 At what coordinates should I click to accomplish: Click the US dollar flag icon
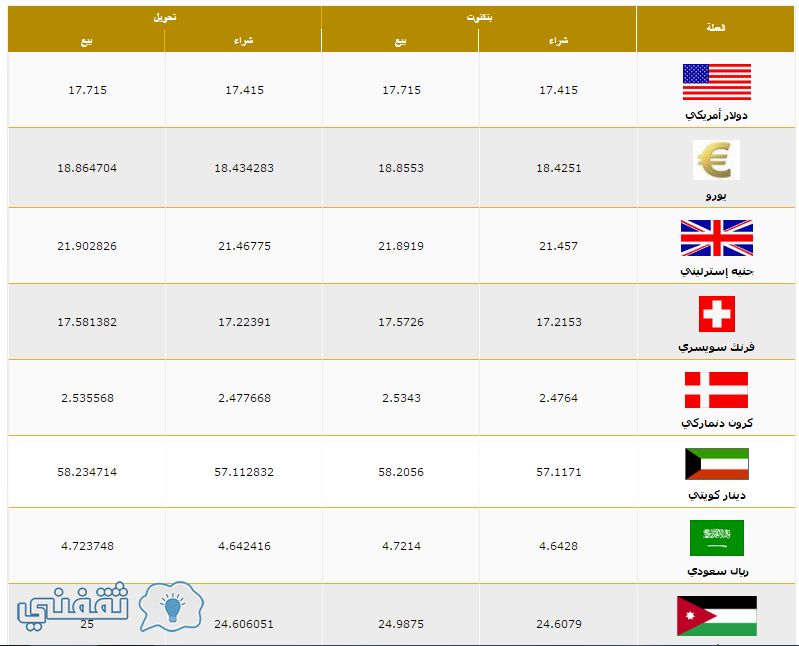[x=716, y=82]
